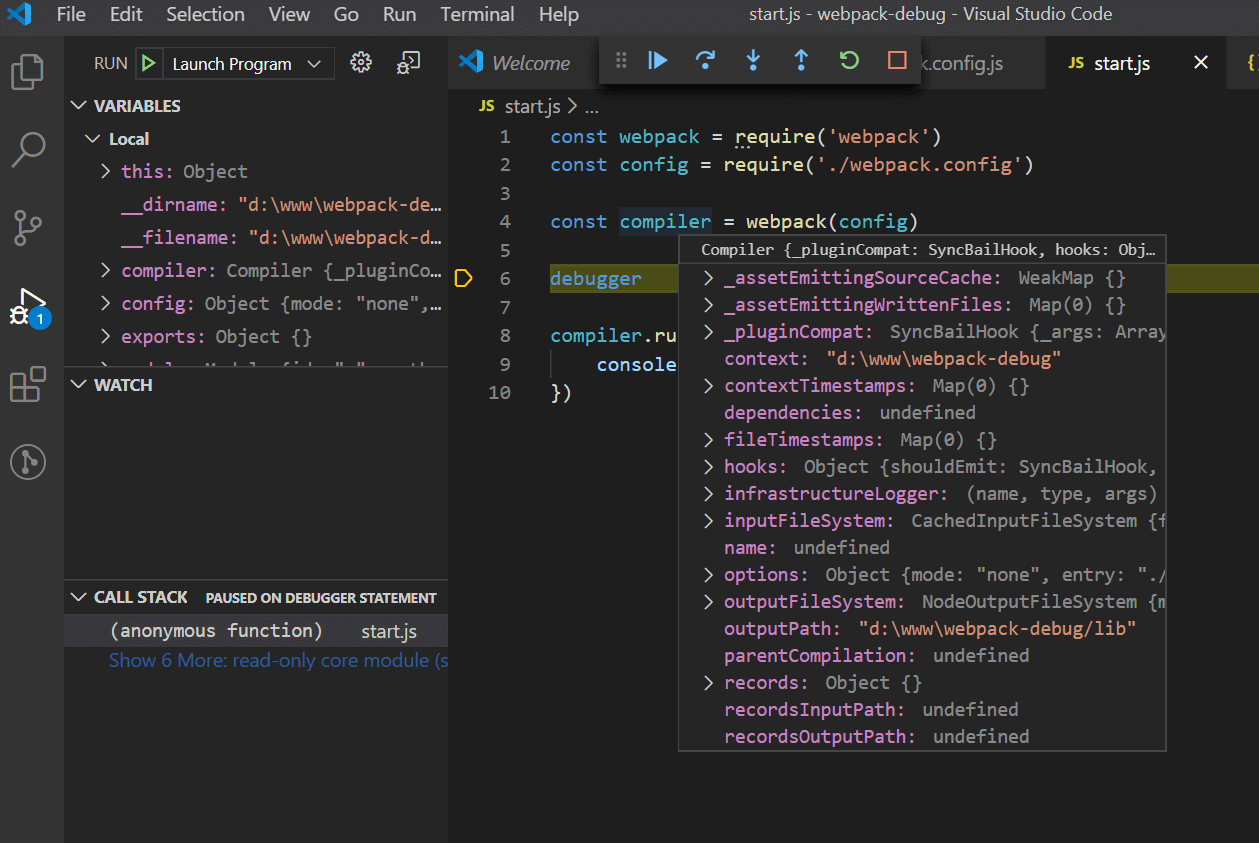1259x843 pixels.
Task: Open the Go menu
Action: click(x=346, y=14)
